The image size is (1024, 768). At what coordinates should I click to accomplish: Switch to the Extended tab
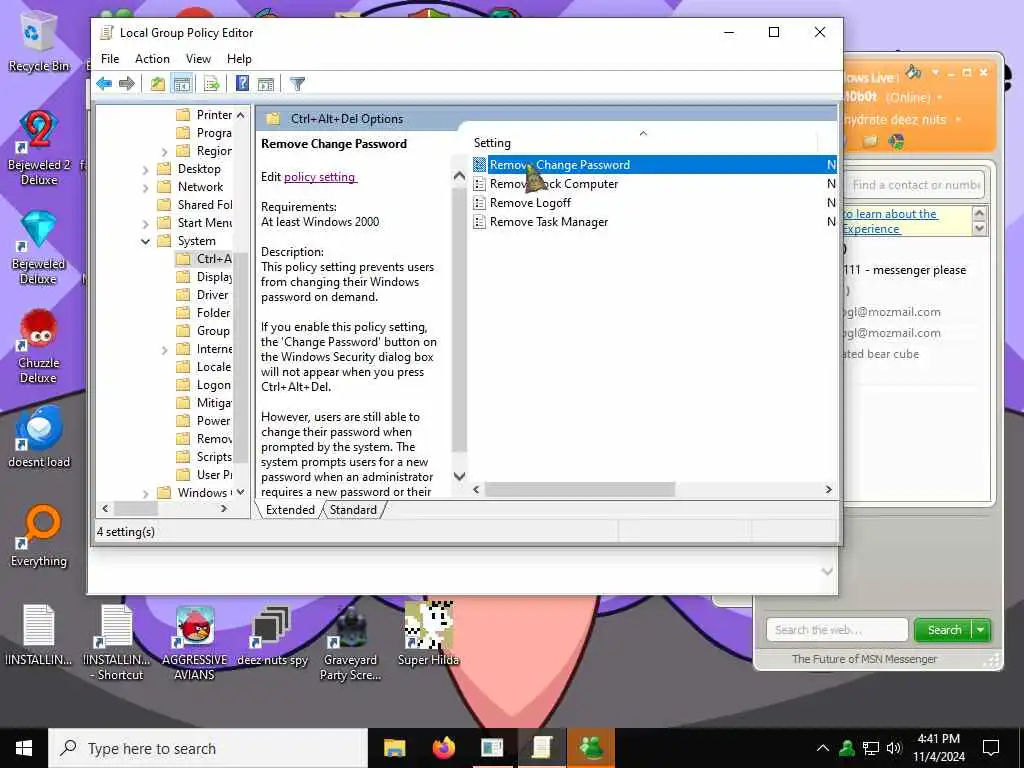(x=290, y=509)
